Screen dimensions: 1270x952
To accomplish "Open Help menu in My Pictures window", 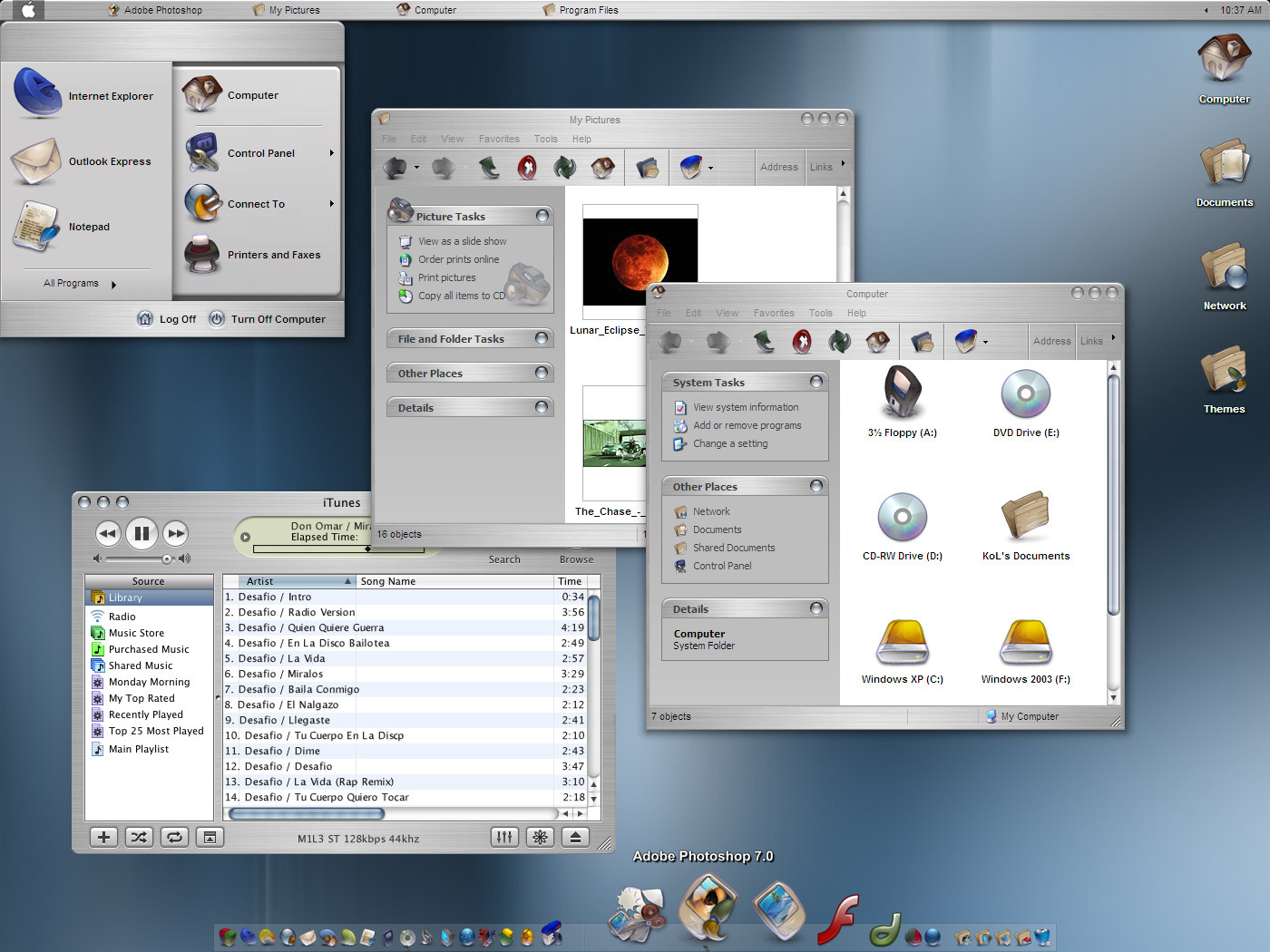I will (x=581, y=139).
